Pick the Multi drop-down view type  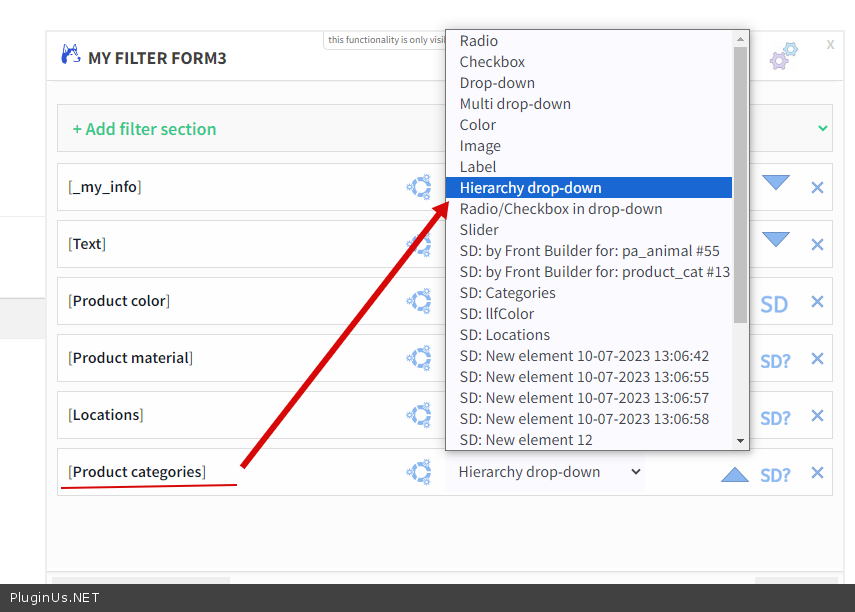point(515,104)
